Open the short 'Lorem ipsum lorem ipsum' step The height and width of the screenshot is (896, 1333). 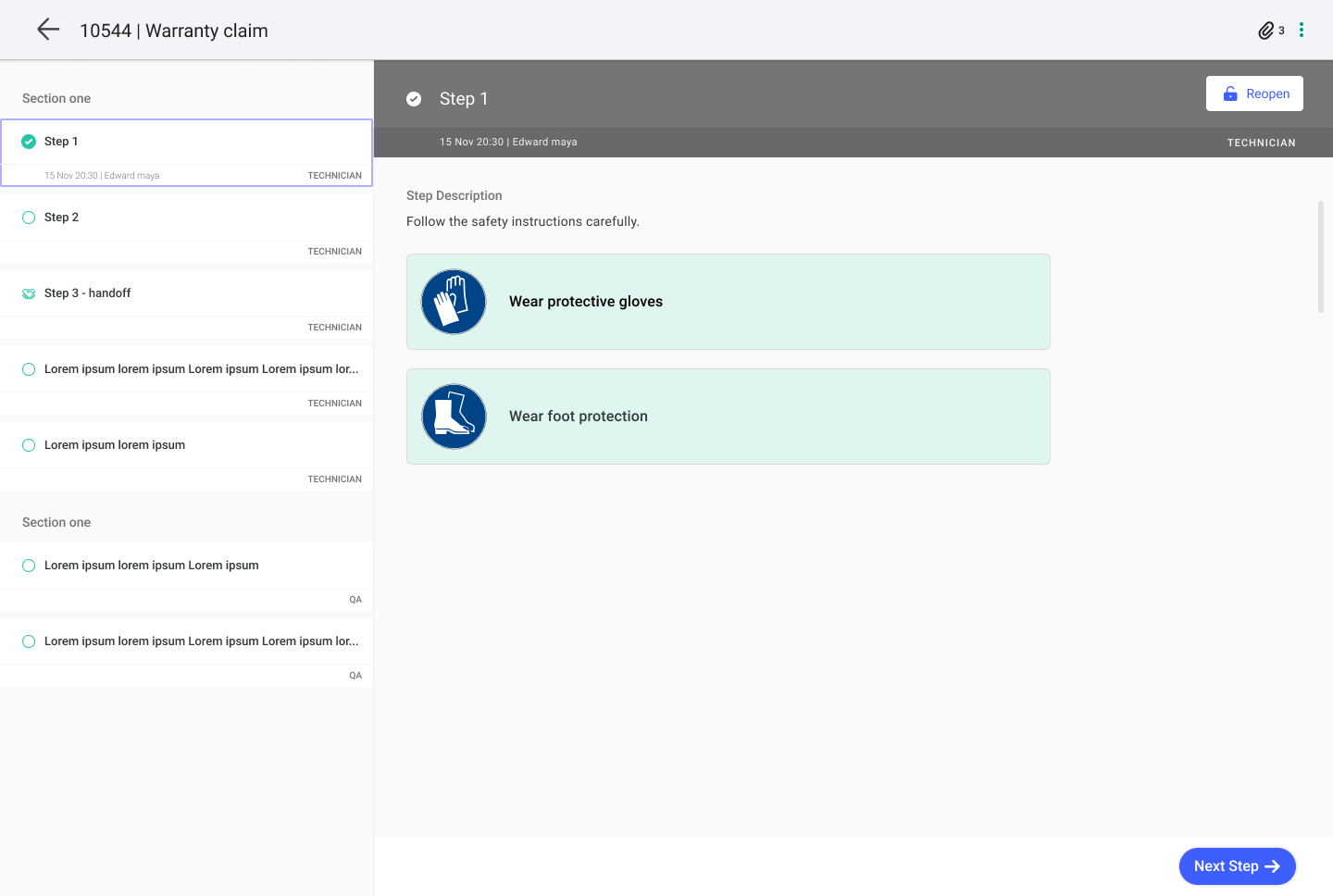187,456
